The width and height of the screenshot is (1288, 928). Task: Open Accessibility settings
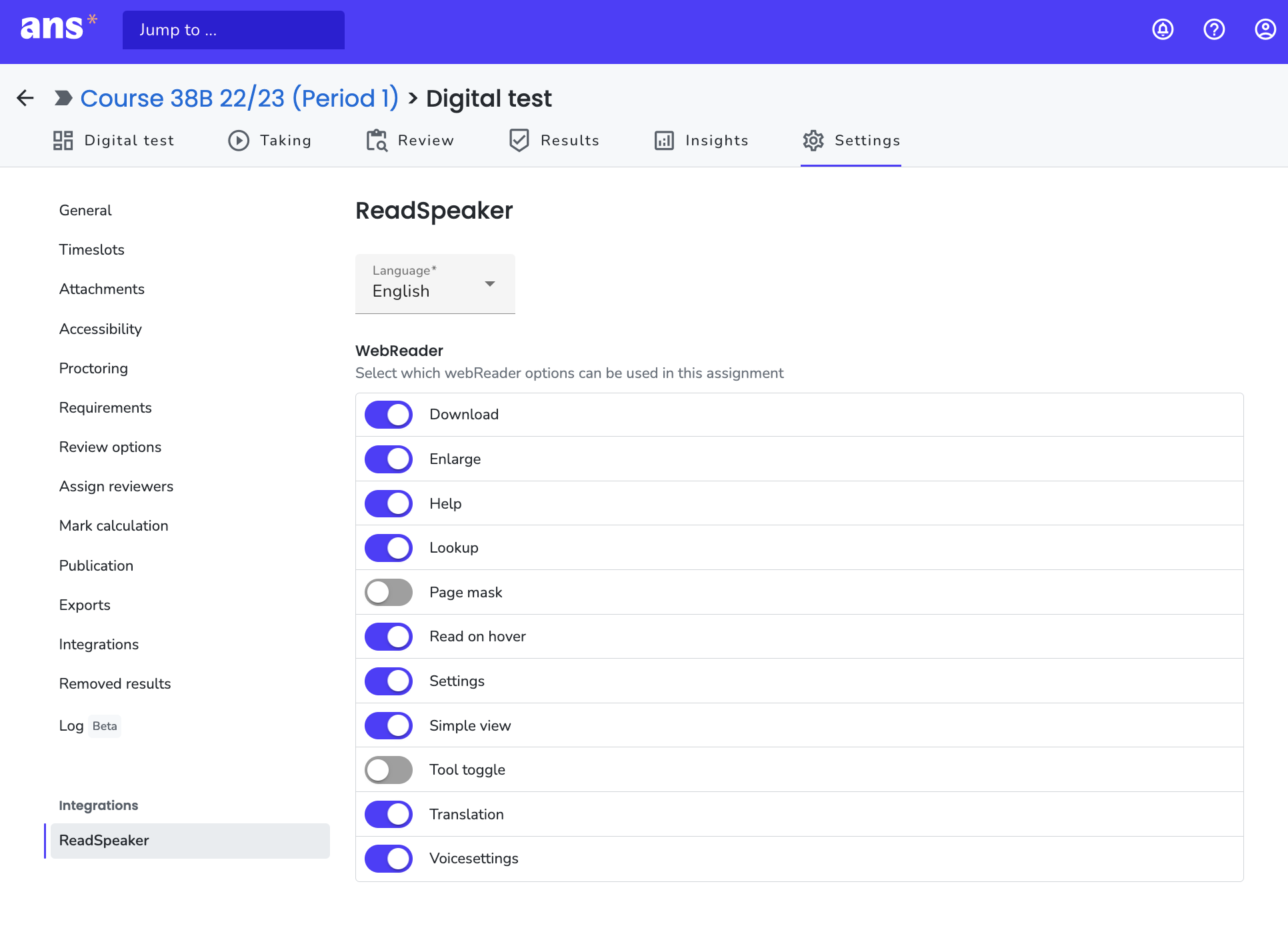tap(101, 329)
